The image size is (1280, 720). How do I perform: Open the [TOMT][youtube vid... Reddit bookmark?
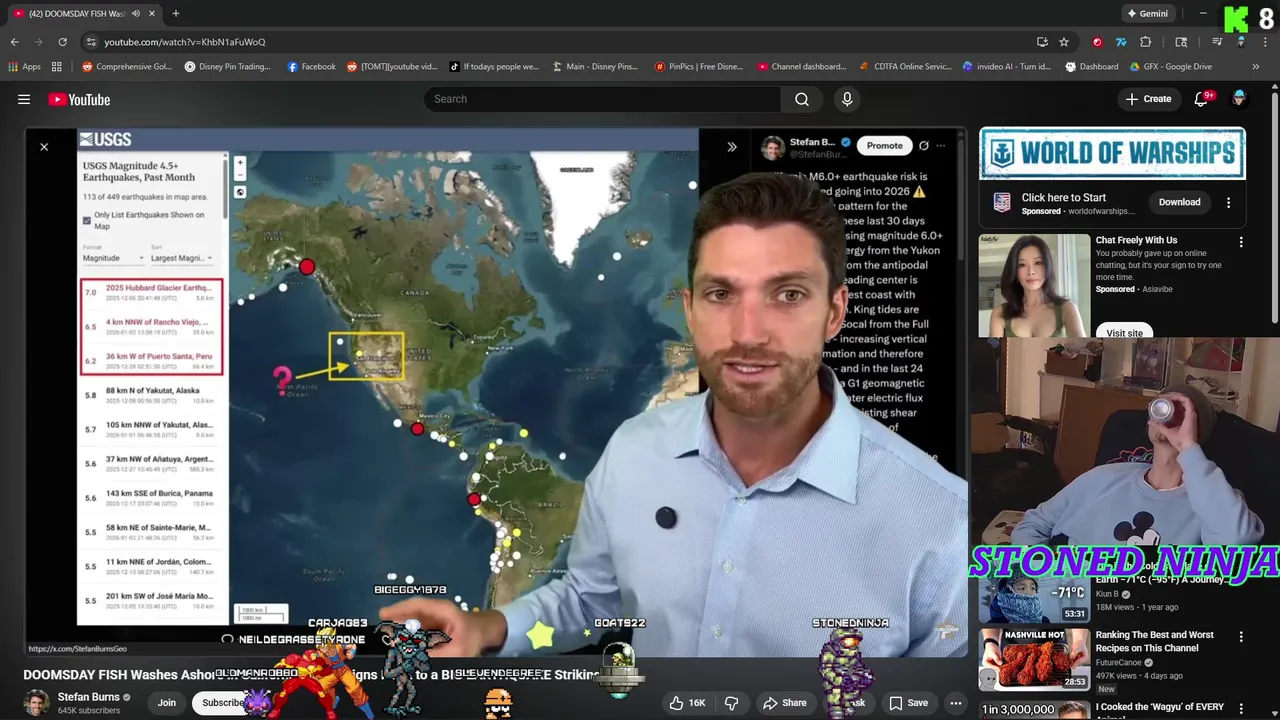tap(392, 67)
